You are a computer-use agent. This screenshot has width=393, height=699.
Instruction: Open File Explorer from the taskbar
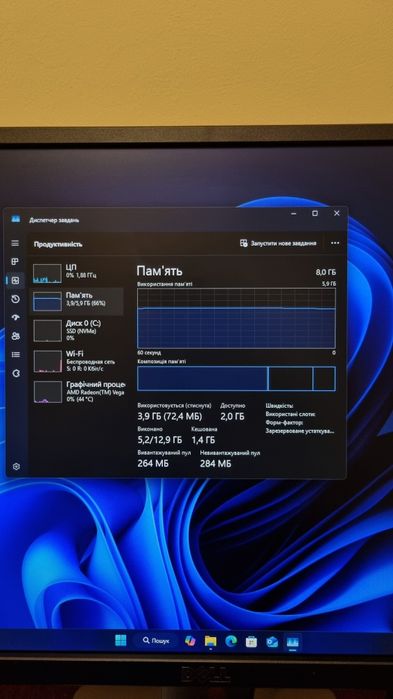pyautogui.click(x=210, y=641)
